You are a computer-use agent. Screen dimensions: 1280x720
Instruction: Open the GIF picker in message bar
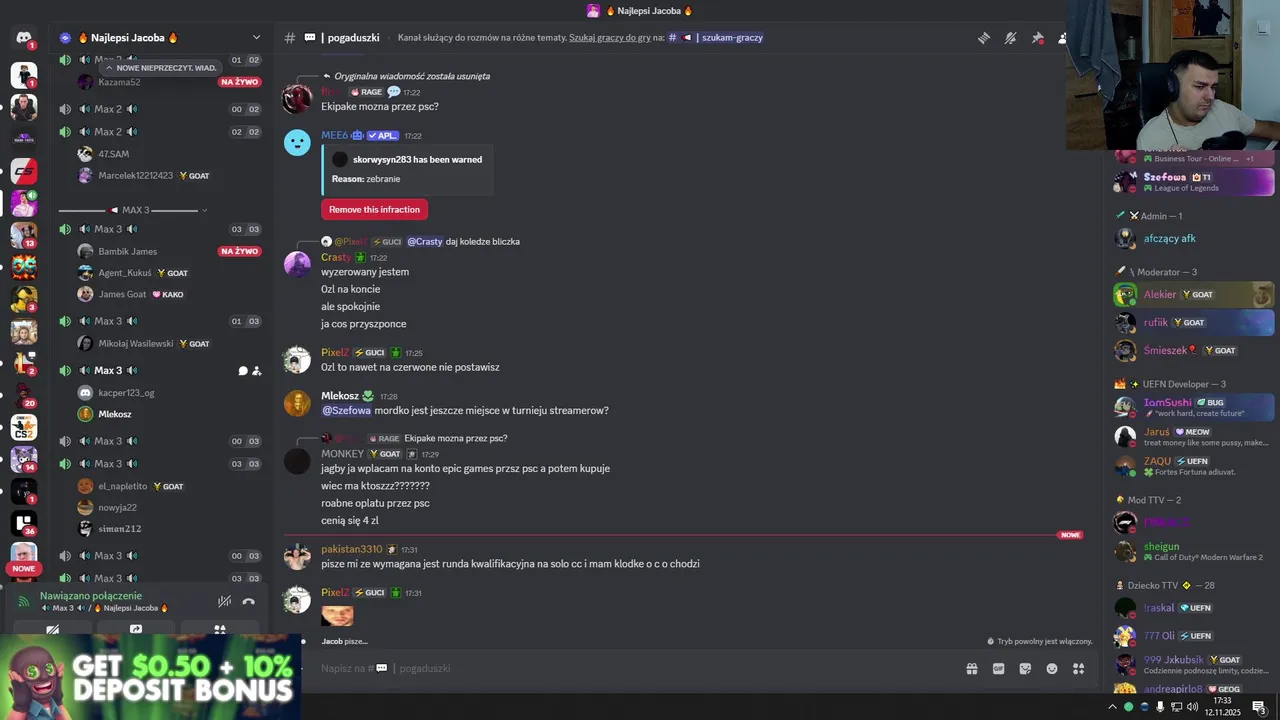(998, 668)
